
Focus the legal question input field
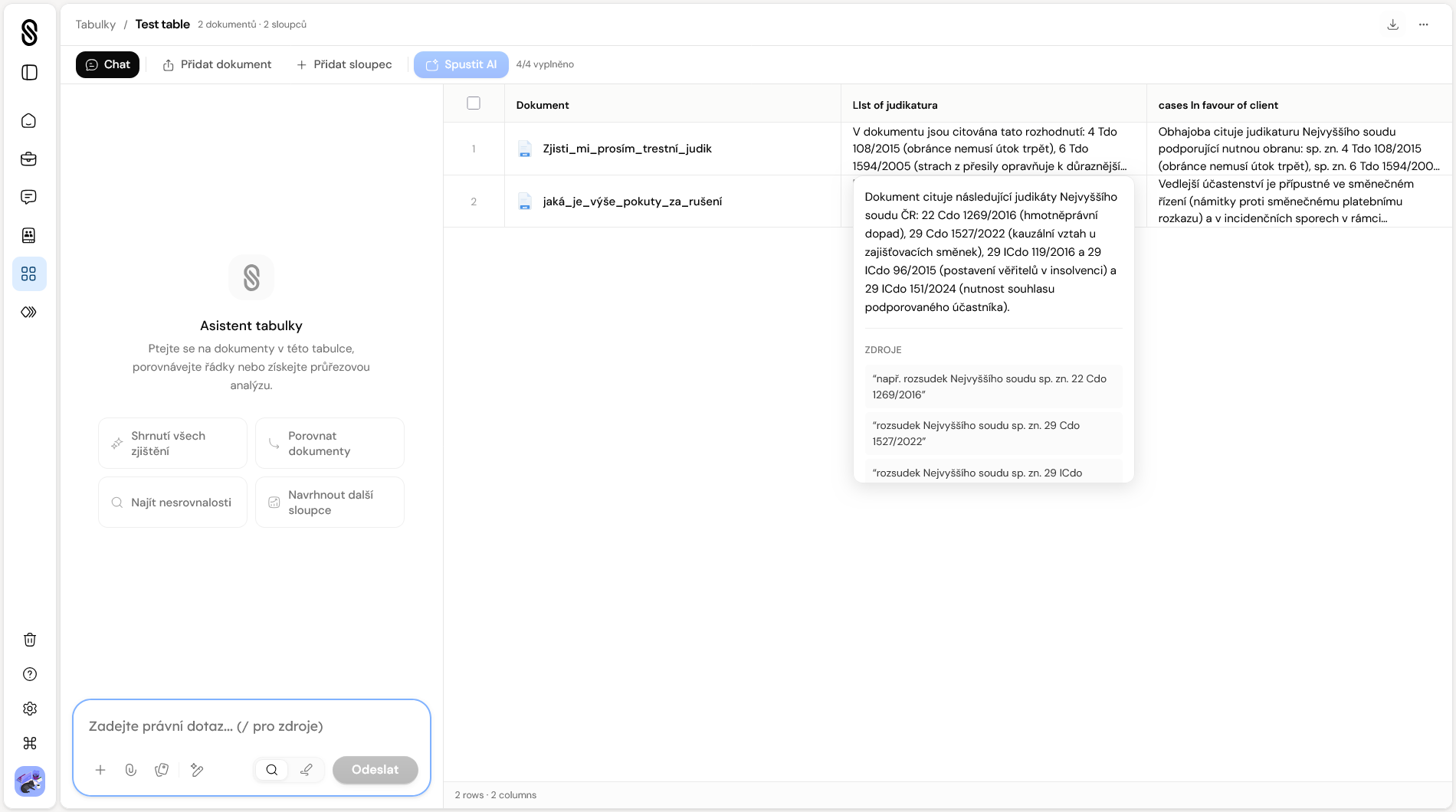pyautogui.click(x=251, y=726)
